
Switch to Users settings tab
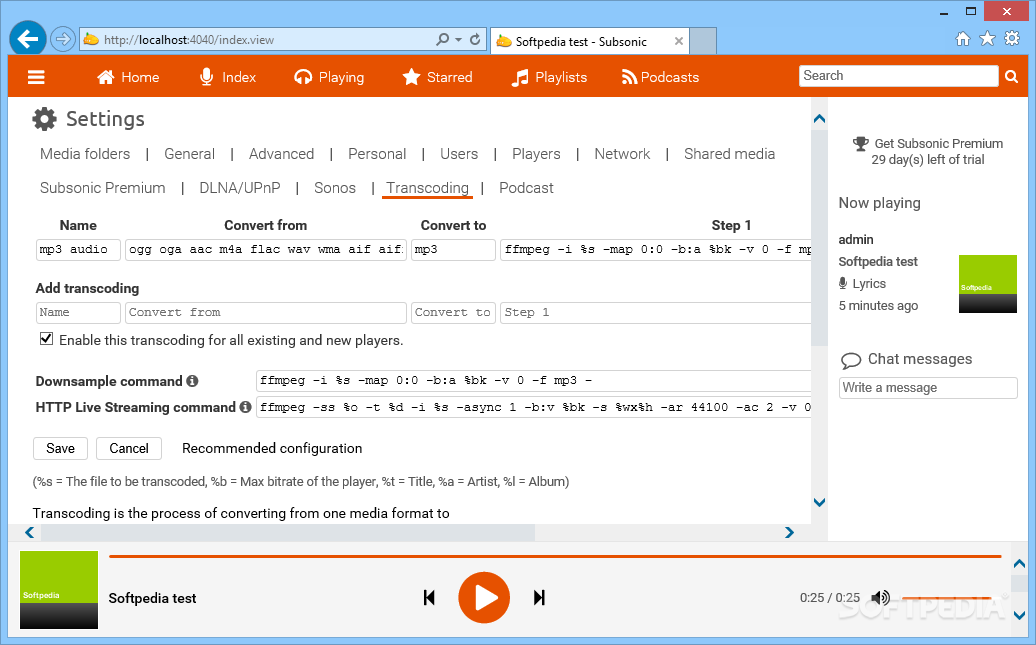(459, 154)
